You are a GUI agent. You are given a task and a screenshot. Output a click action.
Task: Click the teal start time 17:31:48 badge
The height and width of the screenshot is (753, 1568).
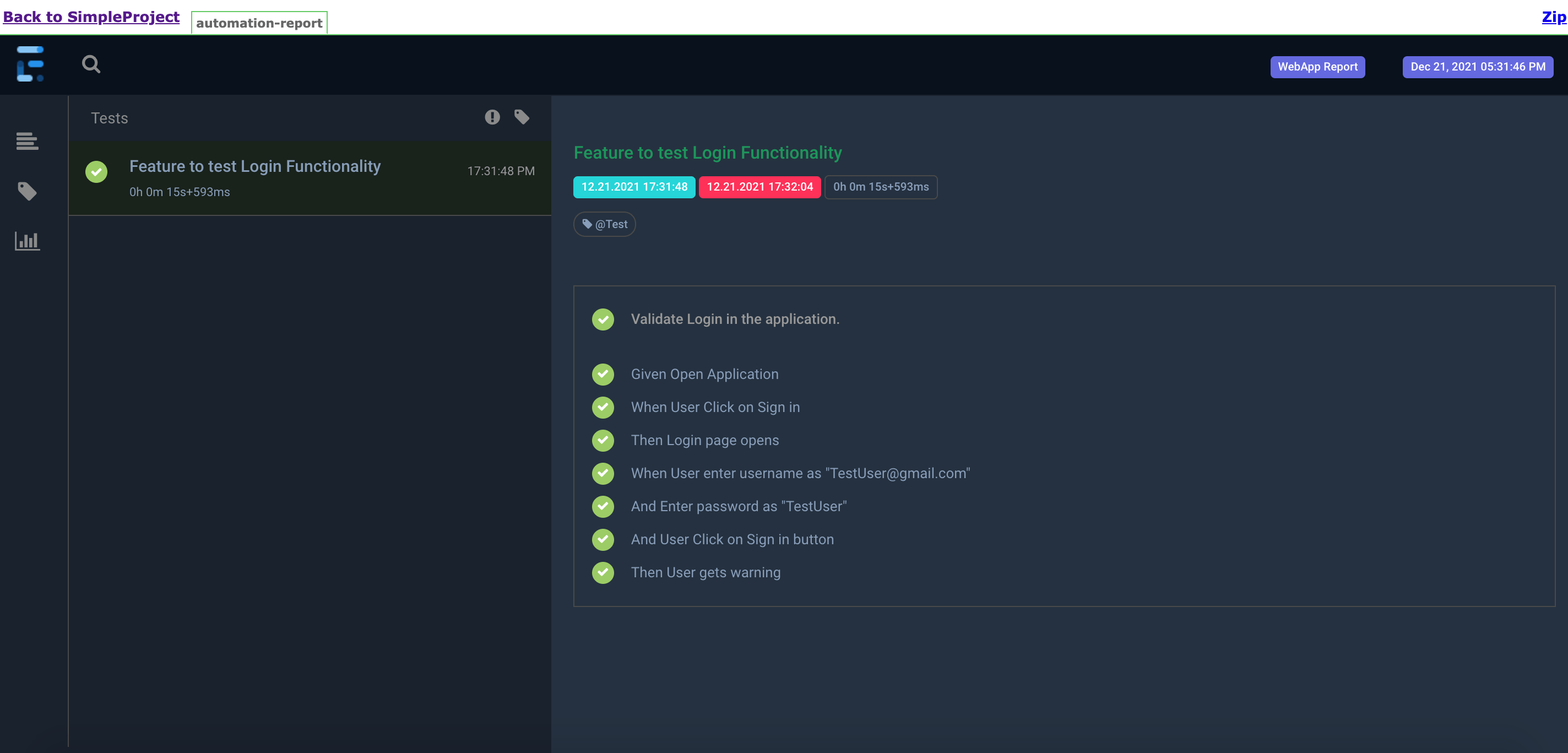[x=634, y=187]
